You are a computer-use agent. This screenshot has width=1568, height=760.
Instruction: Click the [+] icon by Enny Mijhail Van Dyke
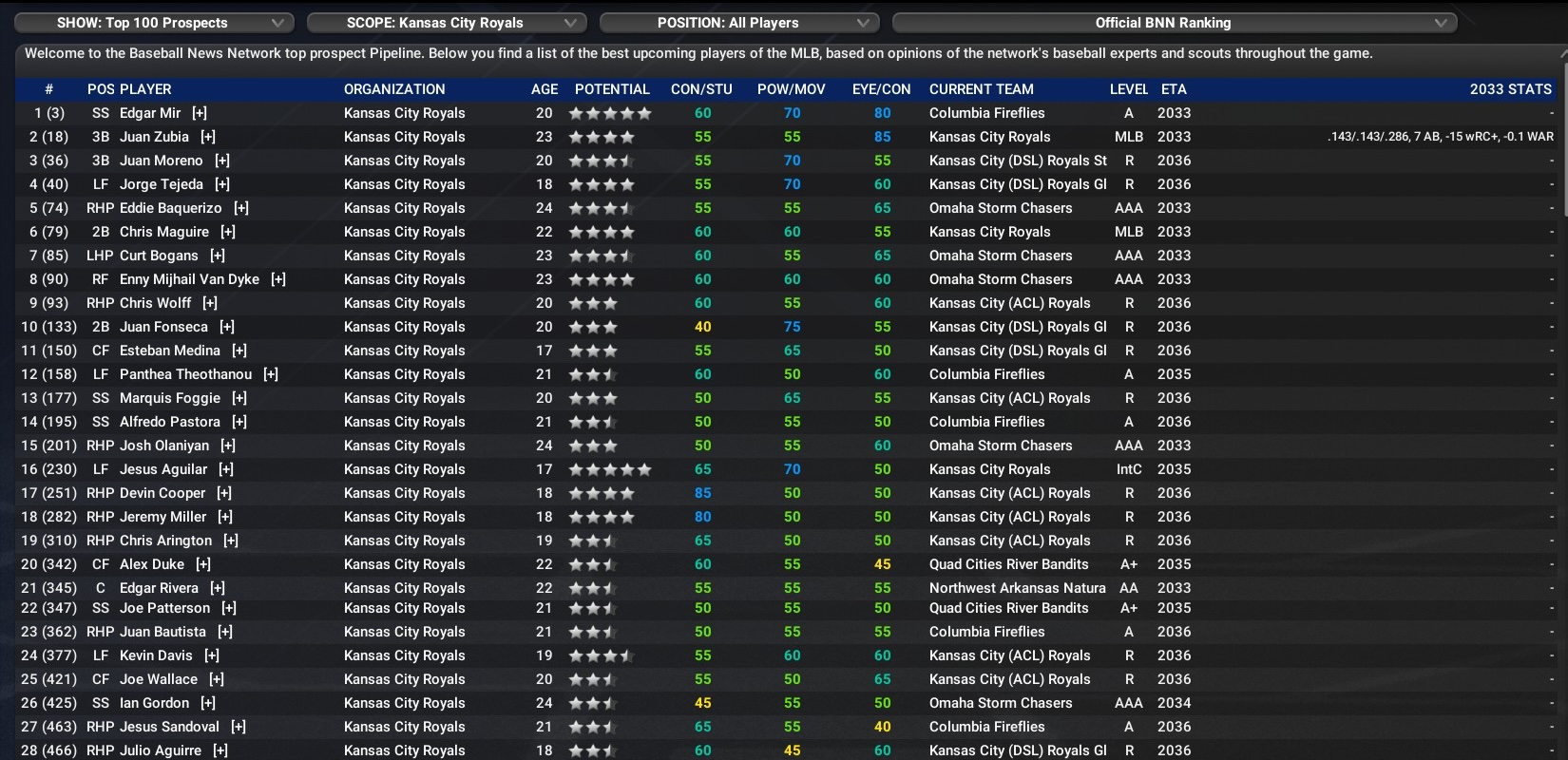tap(278, 279)
